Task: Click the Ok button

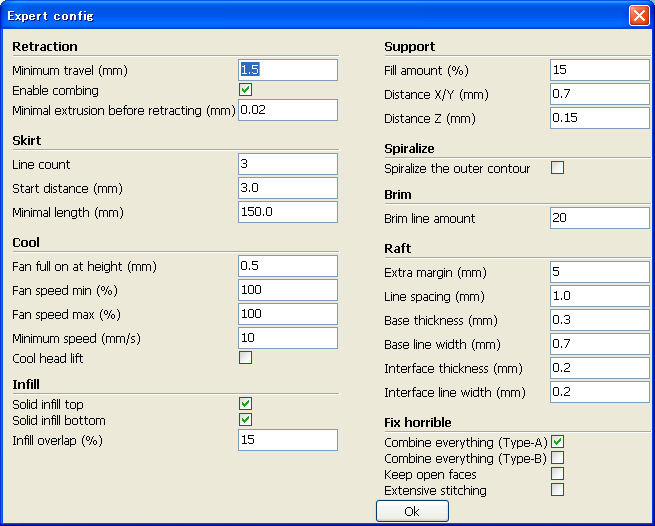Action: pyautogui.click(x=412, y=511)
